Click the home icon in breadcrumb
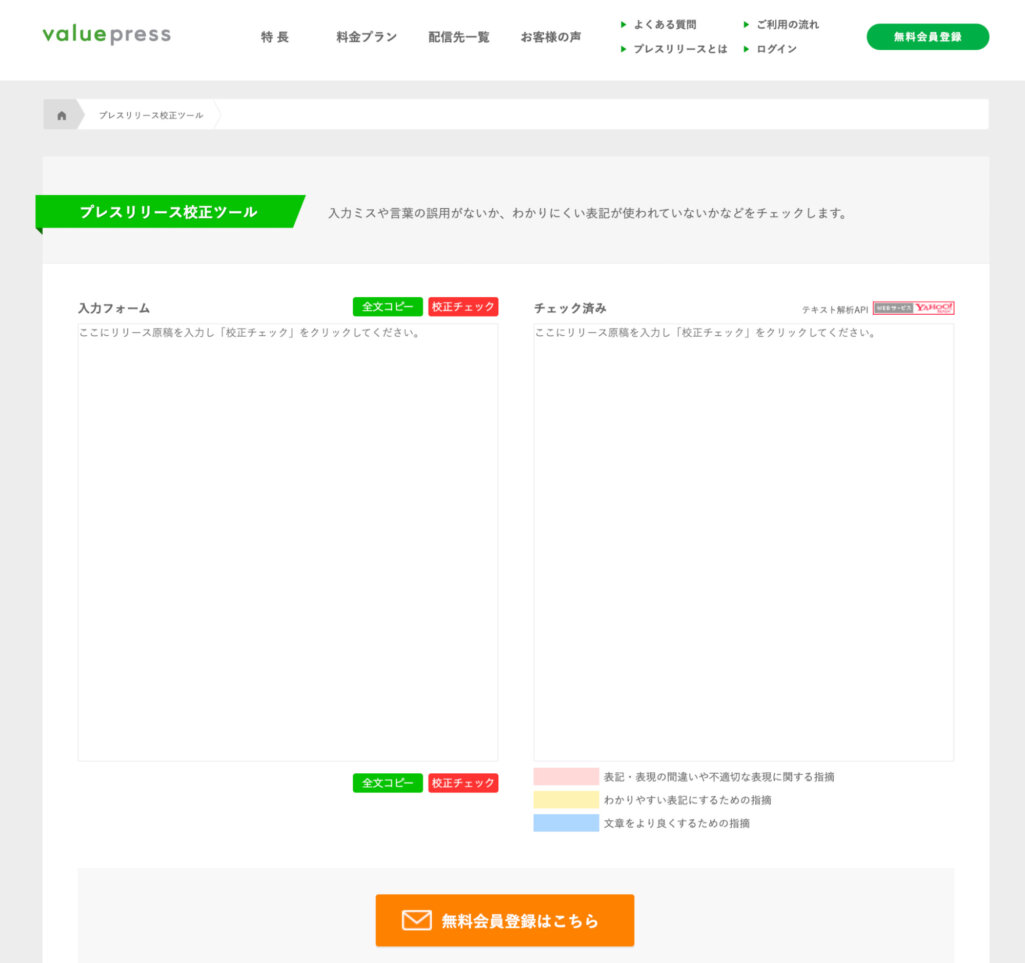 click(61, 115)
